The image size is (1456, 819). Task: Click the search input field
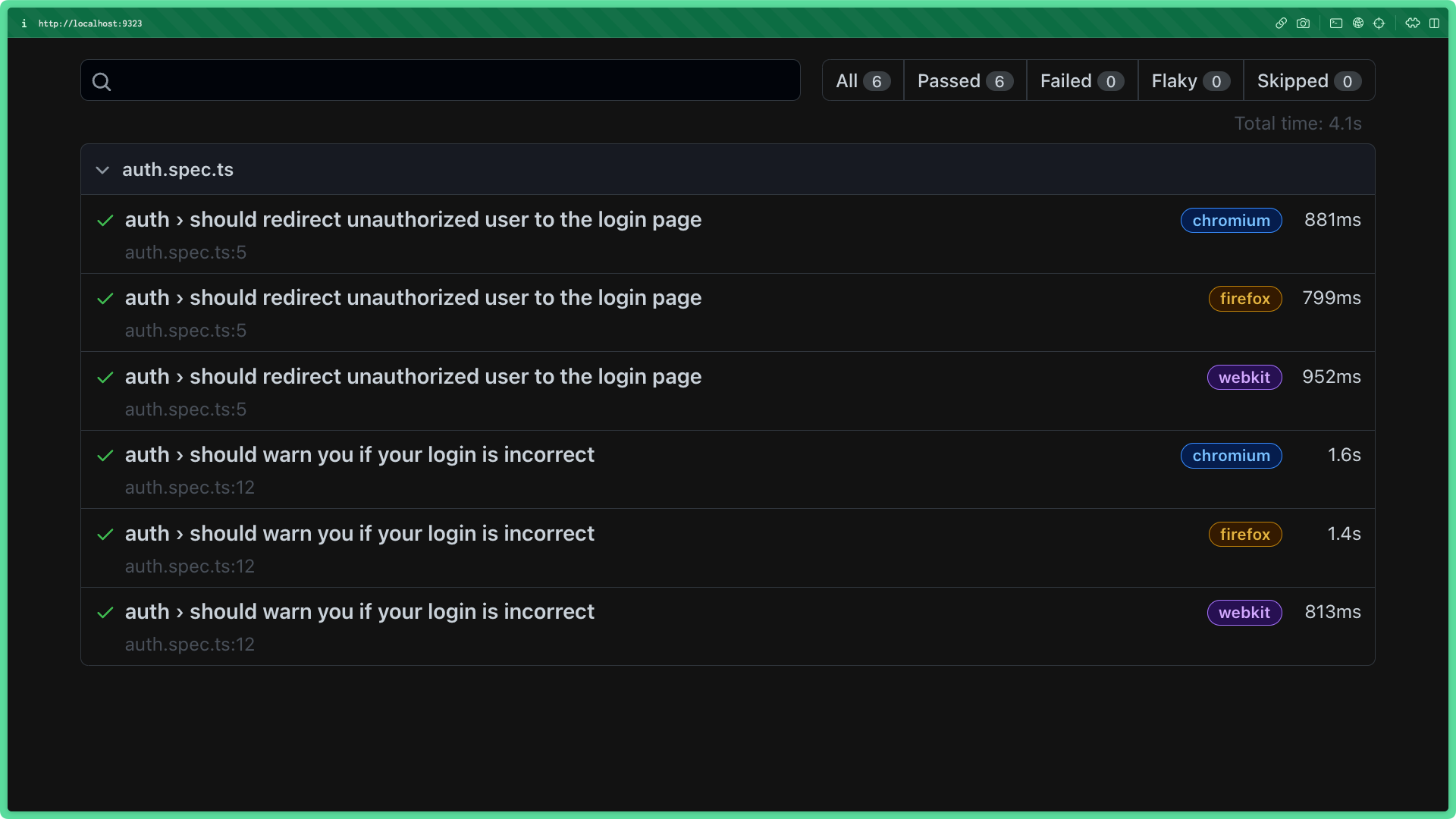(x=441, y=81)
